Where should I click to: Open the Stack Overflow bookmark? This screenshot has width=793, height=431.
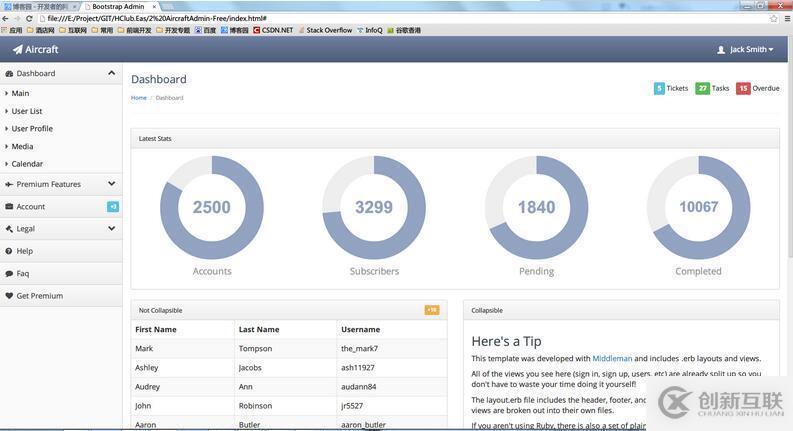(x=325, y=30)
